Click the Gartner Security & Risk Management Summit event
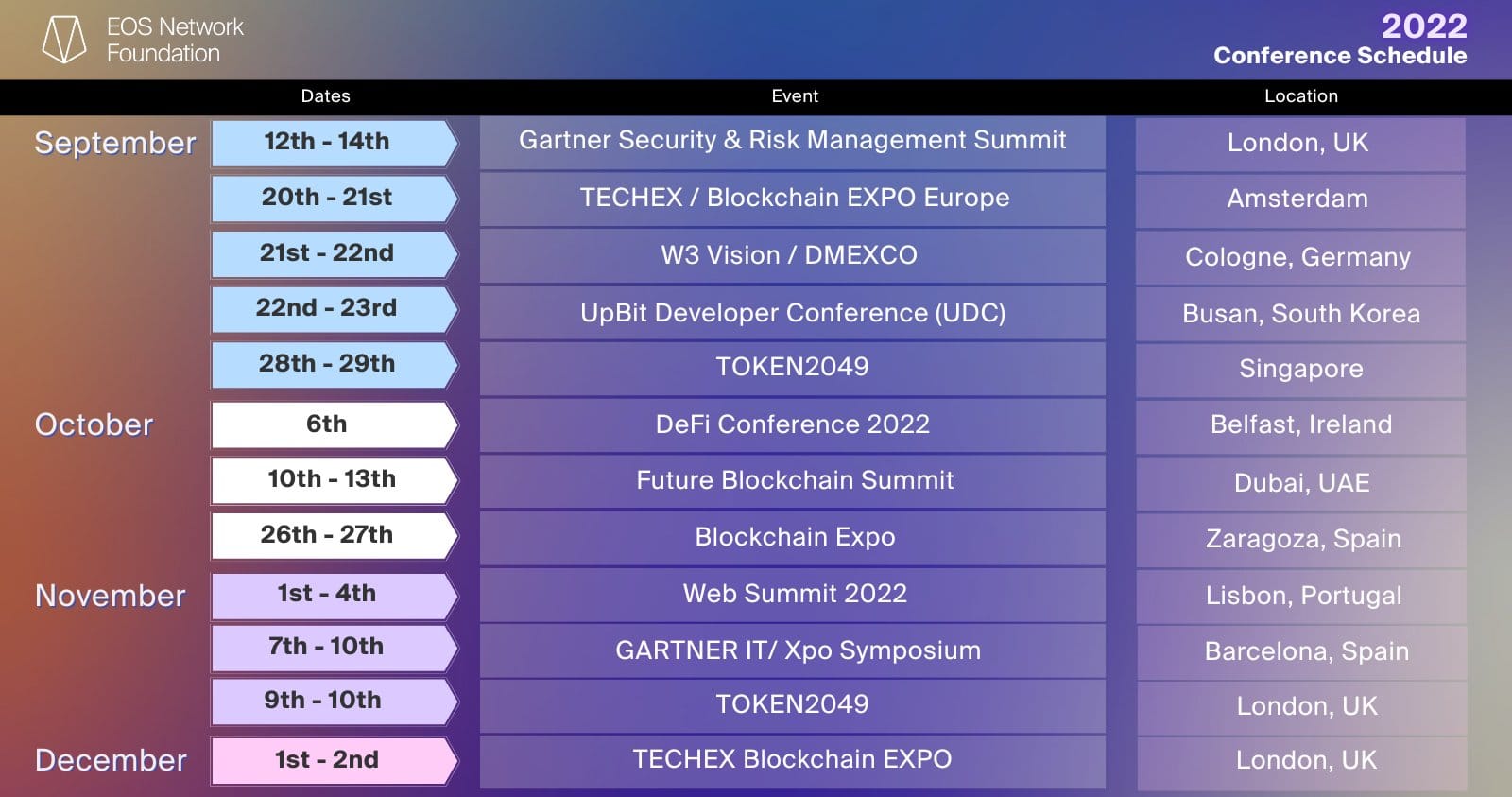The width and height of the screenshot is (1512, 797). [x=792, y=143]
